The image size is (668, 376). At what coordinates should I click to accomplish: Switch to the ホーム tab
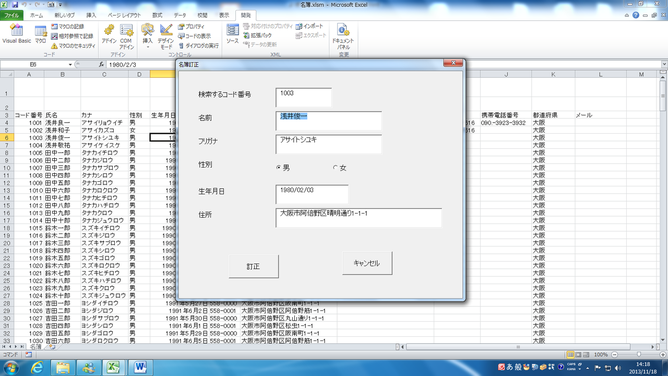click(x=37, y=15)
